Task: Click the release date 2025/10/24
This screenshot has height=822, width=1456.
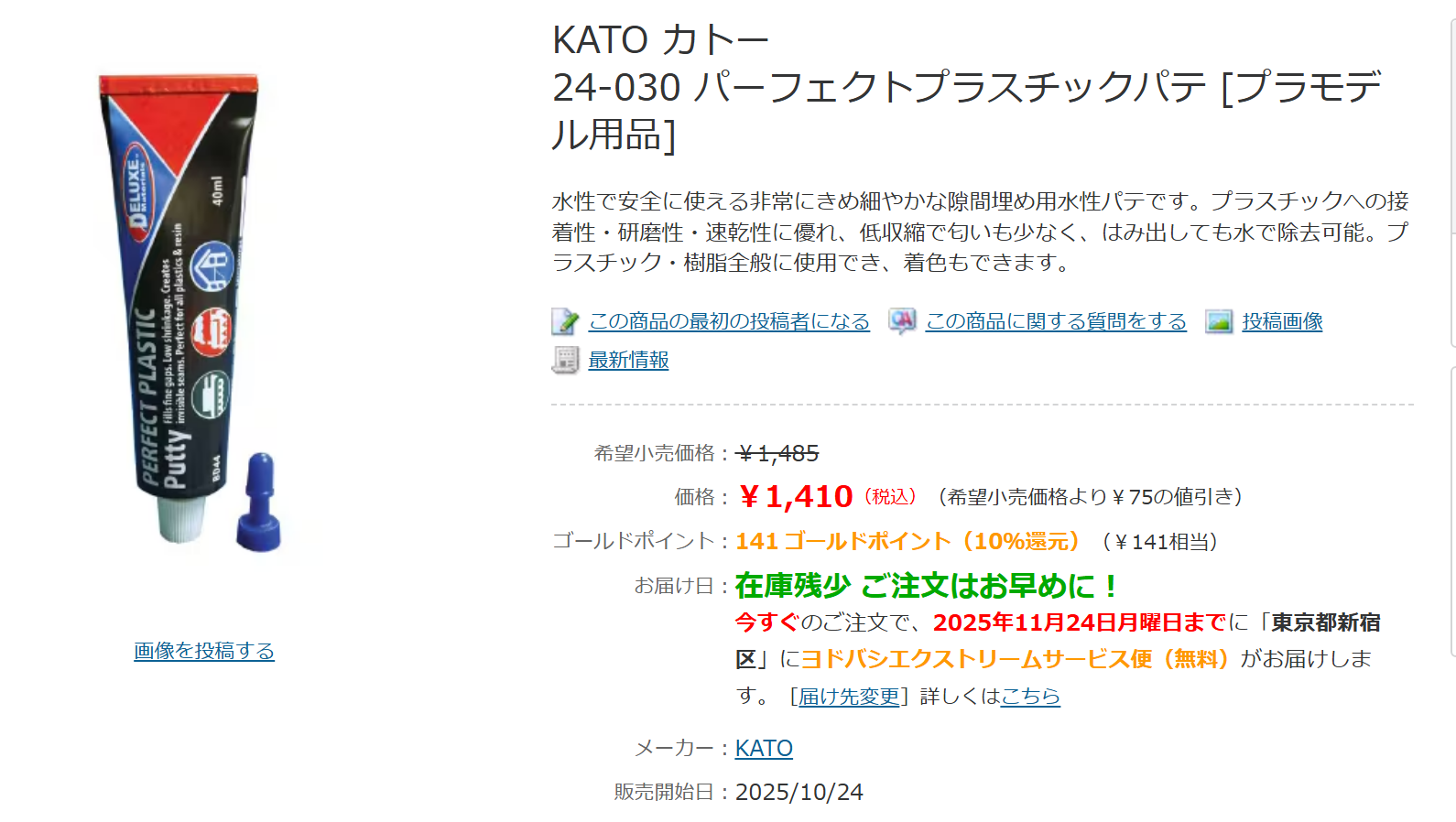Action: click(799, 793)
